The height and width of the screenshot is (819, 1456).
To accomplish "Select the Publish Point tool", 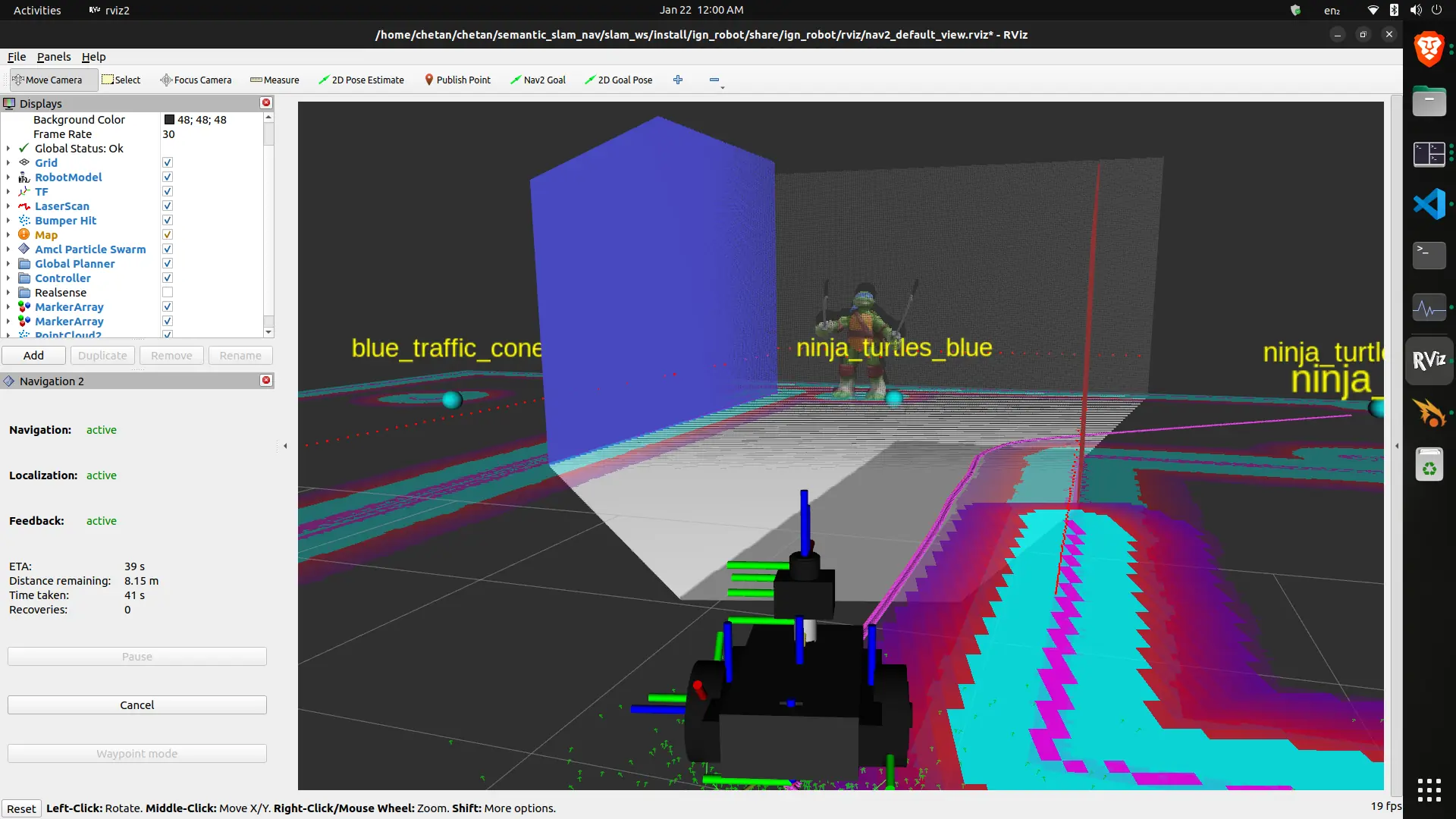I will coord(457,80).
